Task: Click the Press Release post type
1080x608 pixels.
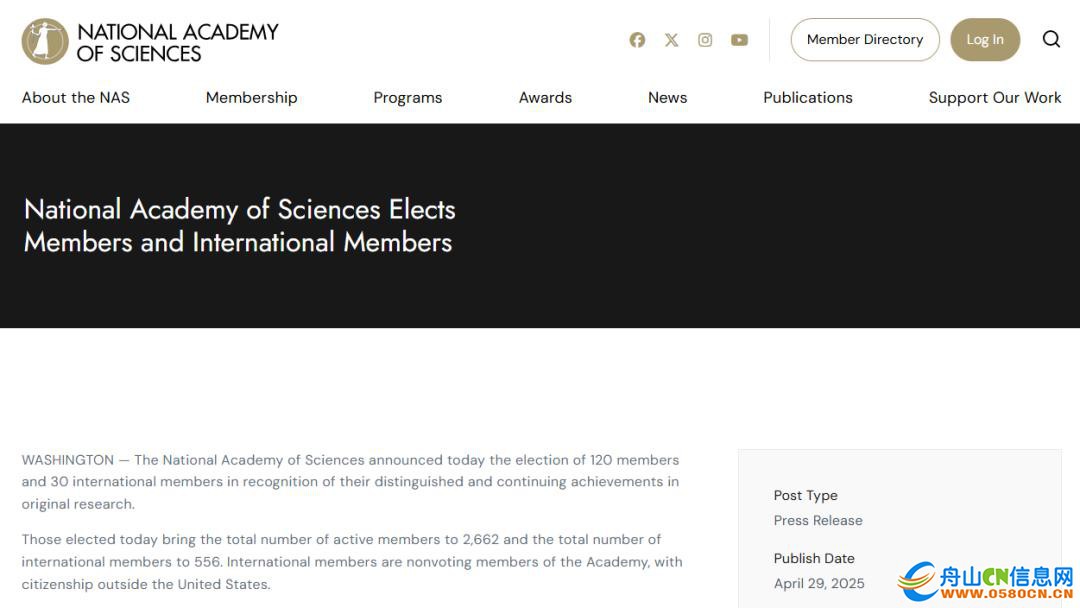Action: [818, 521]
